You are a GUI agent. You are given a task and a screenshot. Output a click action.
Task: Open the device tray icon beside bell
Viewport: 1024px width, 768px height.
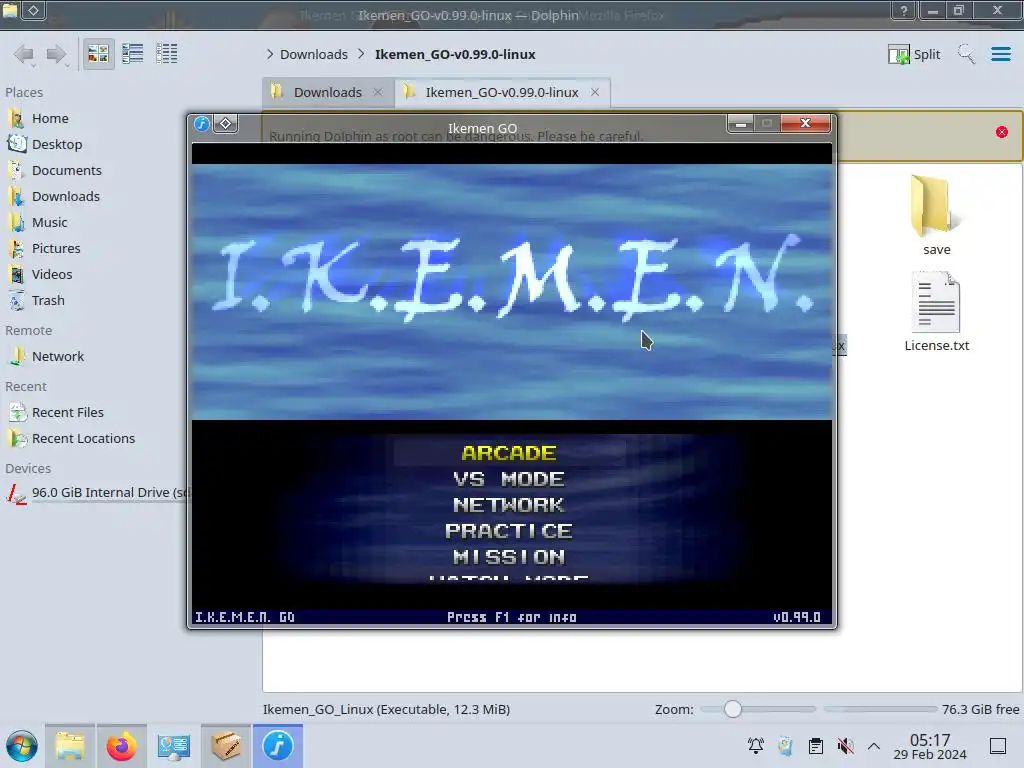[786, 746]
